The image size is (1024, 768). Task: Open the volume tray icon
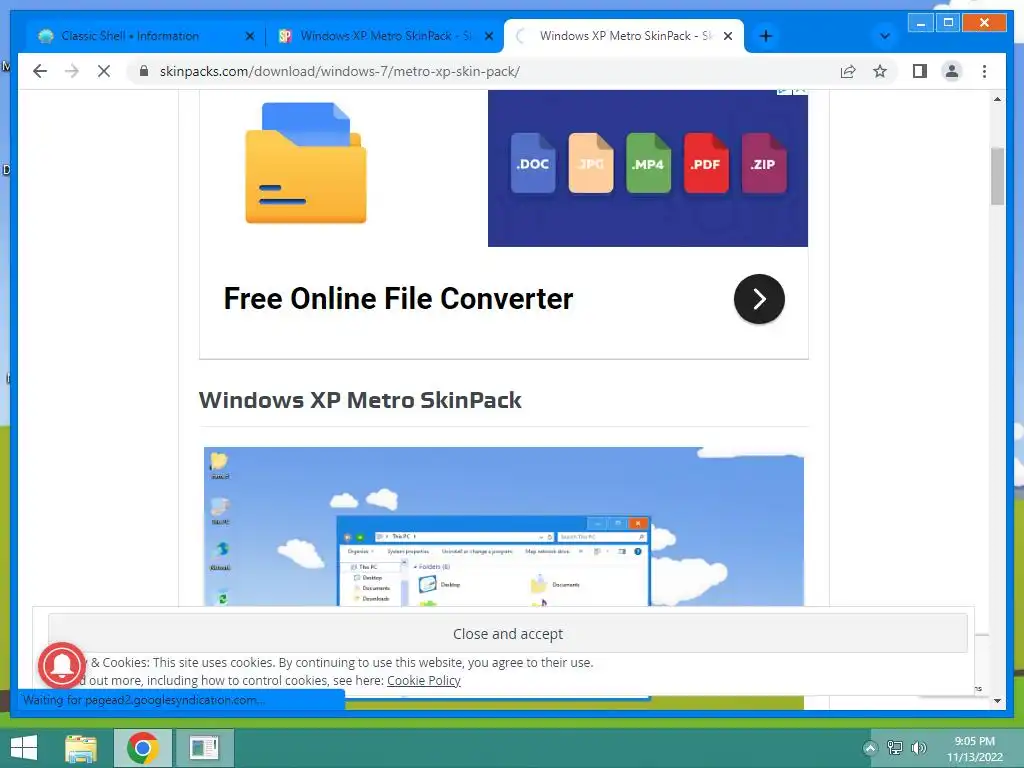click(918, 748)
